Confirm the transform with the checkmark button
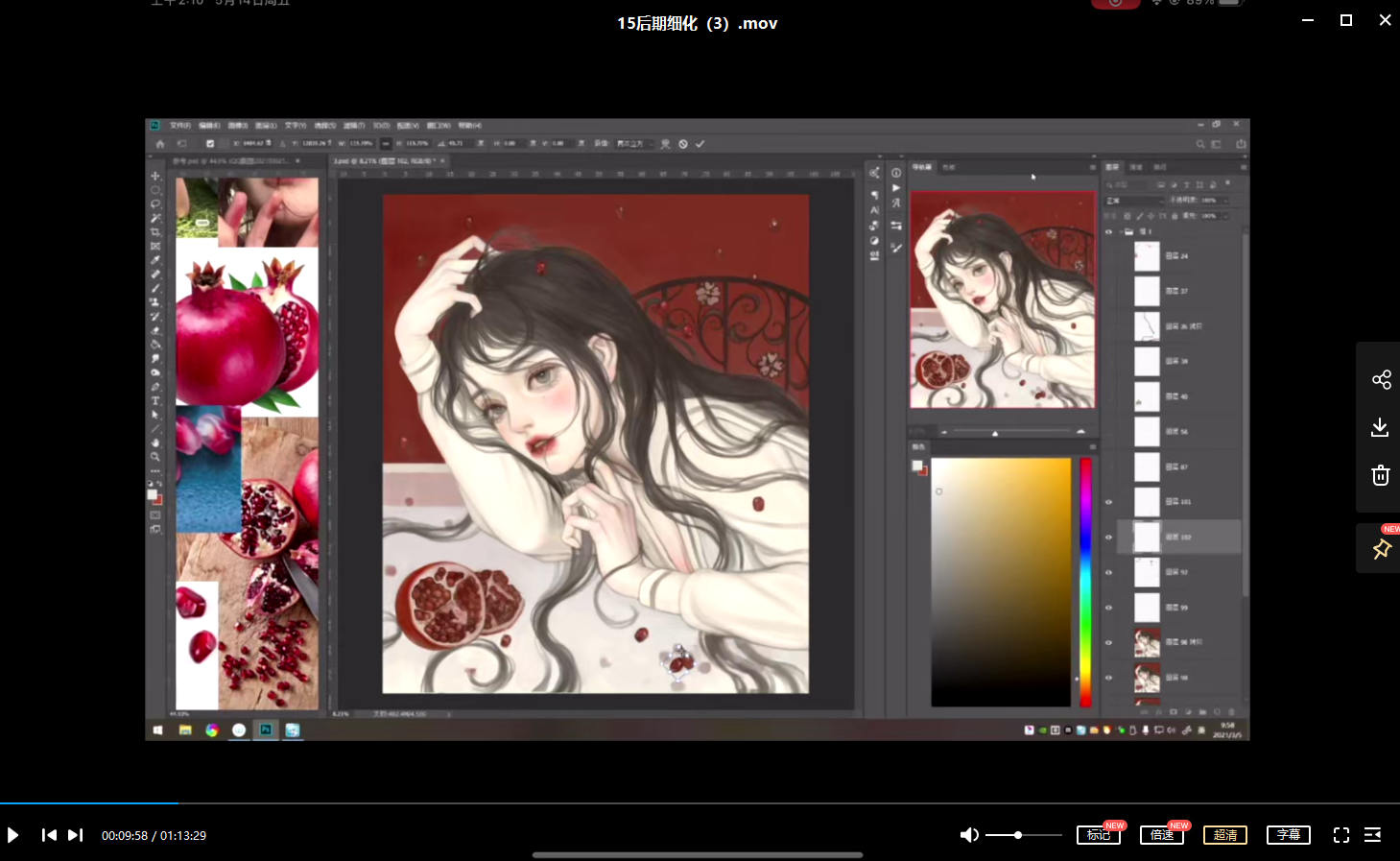The width and height of the screenshot is (1400, 861). pyautogui.click(x=700, y=144)
